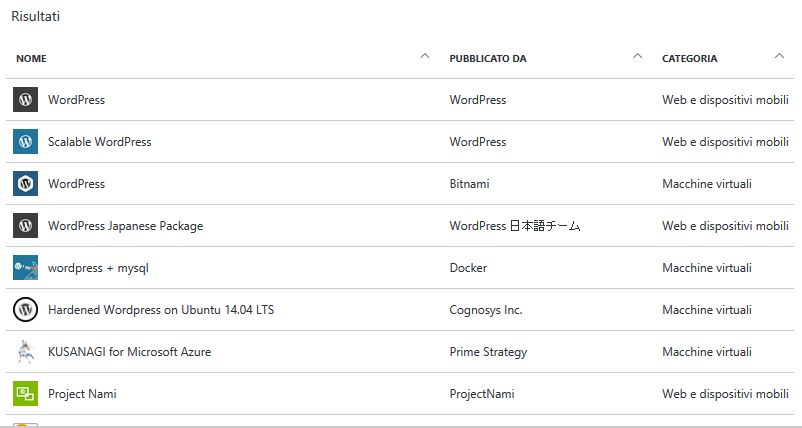Open the Scalable WordPress result name
The image size is (802, 428).
tap(100, 142)
